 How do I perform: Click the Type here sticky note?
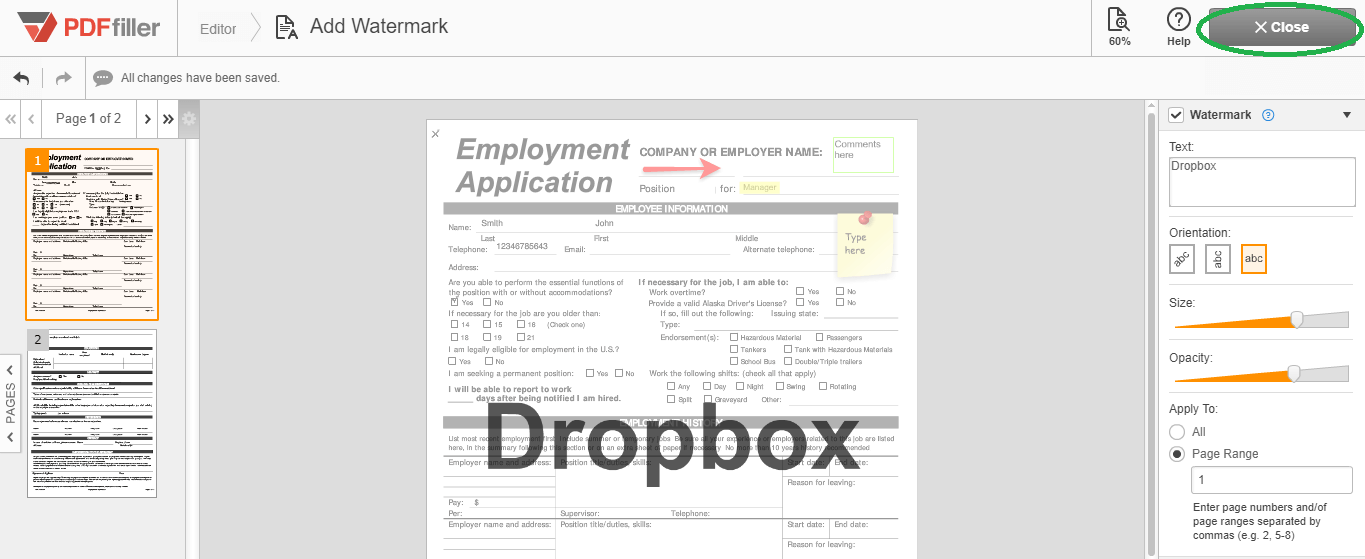865,243
